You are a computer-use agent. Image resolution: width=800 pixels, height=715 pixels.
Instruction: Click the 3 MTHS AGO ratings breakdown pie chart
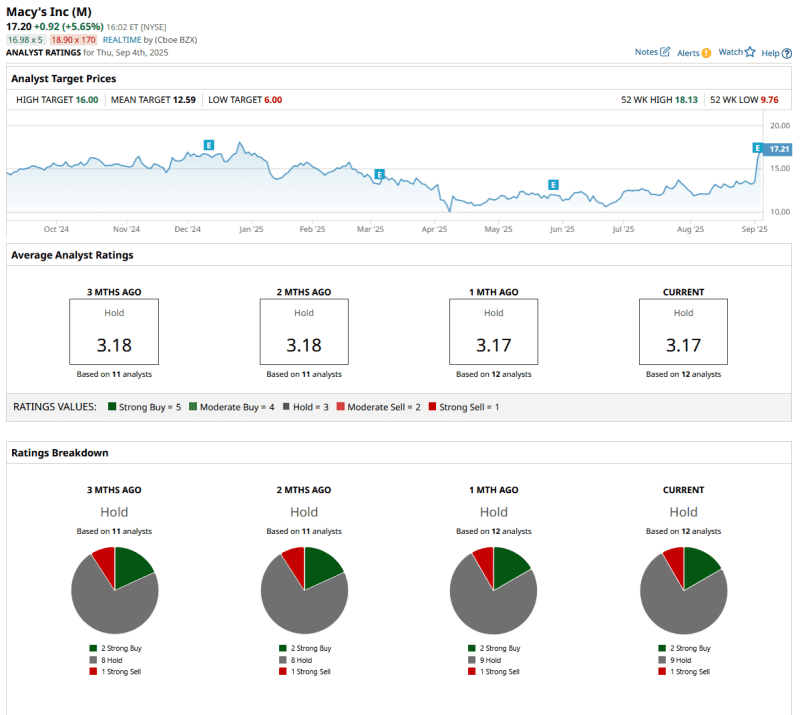coord(115,589)
